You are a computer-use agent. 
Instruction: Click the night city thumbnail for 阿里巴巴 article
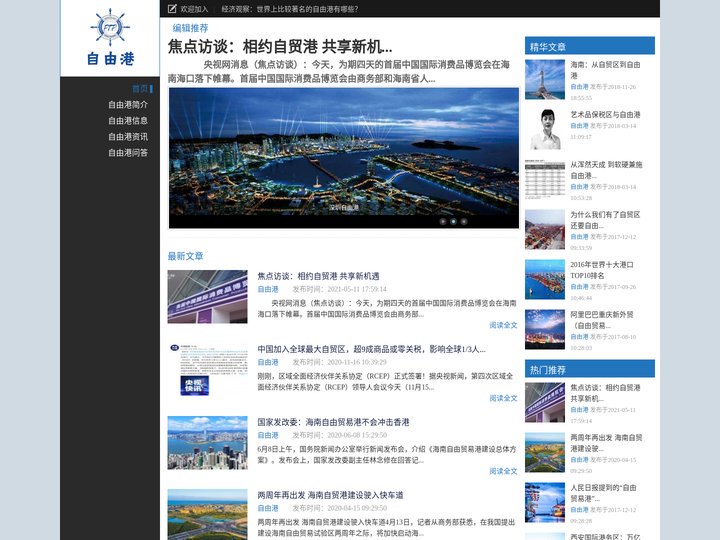pyautogui.click(x=545, y=330)
